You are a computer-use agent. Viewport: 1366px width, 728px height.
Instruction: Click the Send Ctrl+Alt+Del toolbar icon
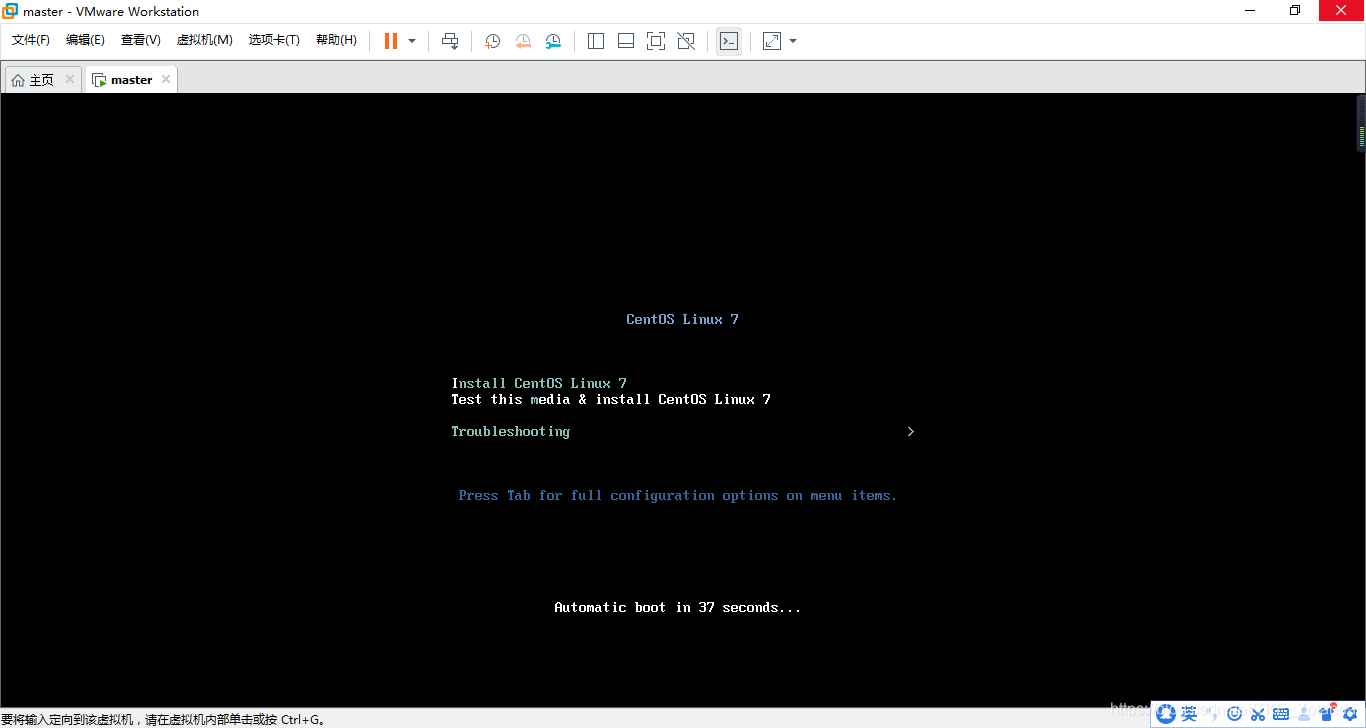pyautogui.click(x=450, y=41)
